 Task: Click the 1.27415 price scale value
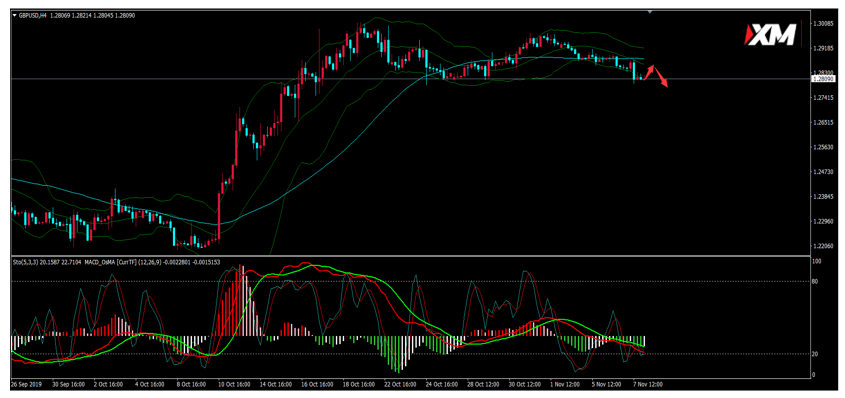822,97
